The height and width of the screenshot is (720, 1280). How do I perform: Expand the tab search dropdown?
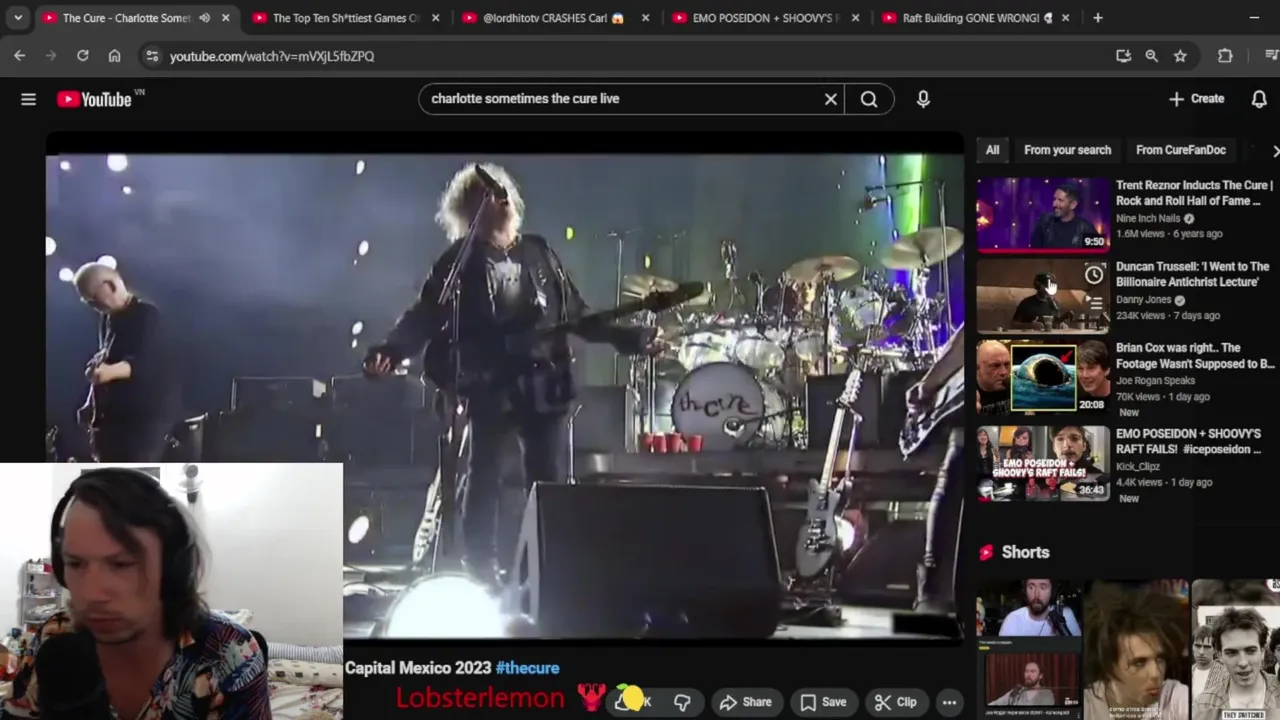(x=18, y=18)
